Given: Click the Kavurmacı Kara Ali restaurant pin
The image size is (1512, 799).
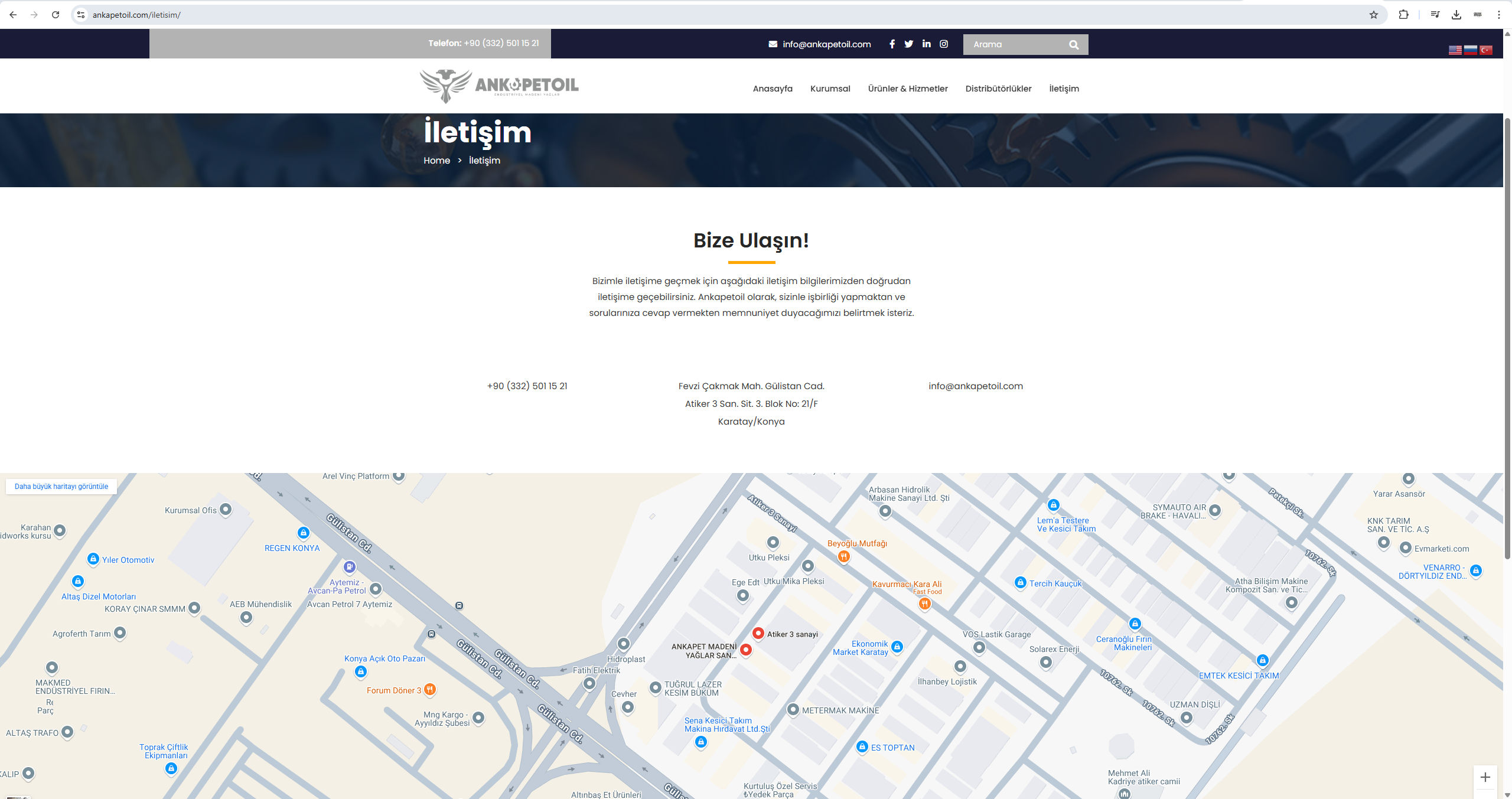Looking at the screenshot, I should pyautogui.click(x=925, y=604).
